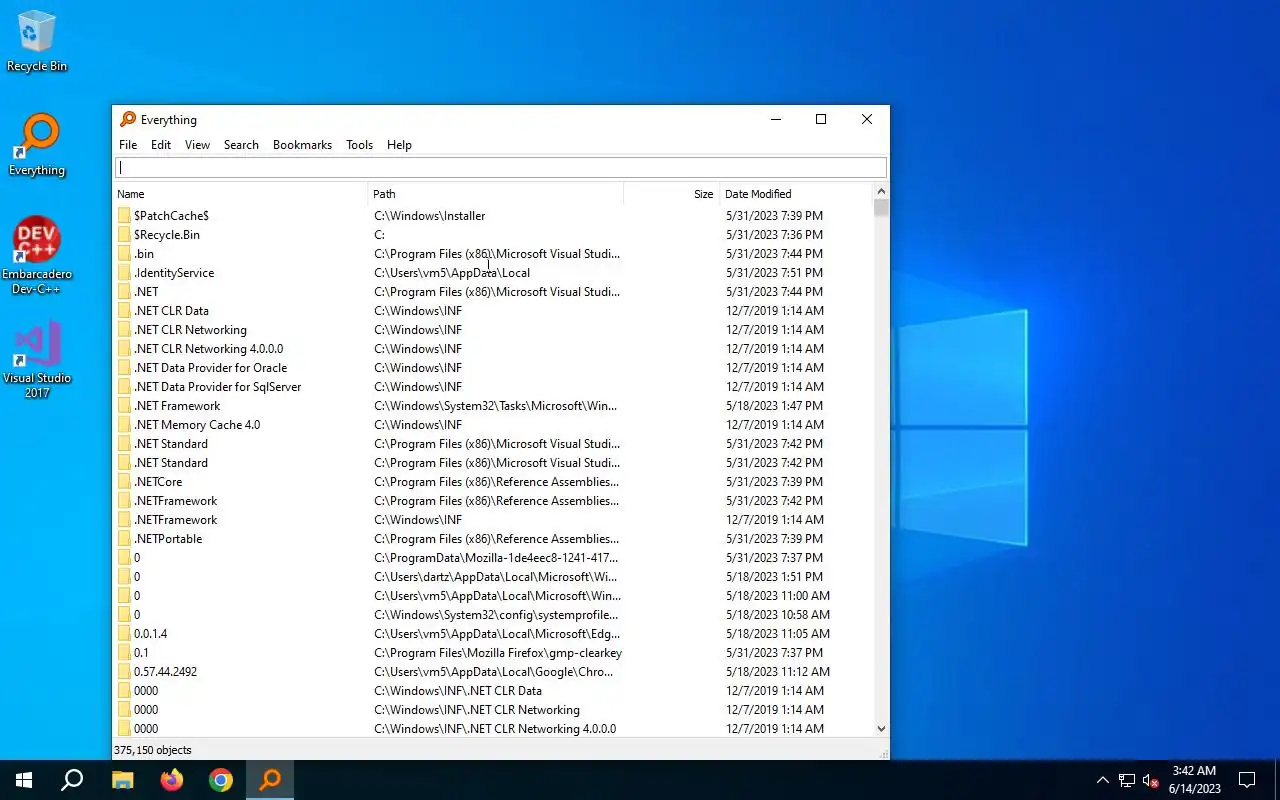Click the .NETPortable folder icon
The height and width of the screenshot is (800, 1280).
(124, 539)
